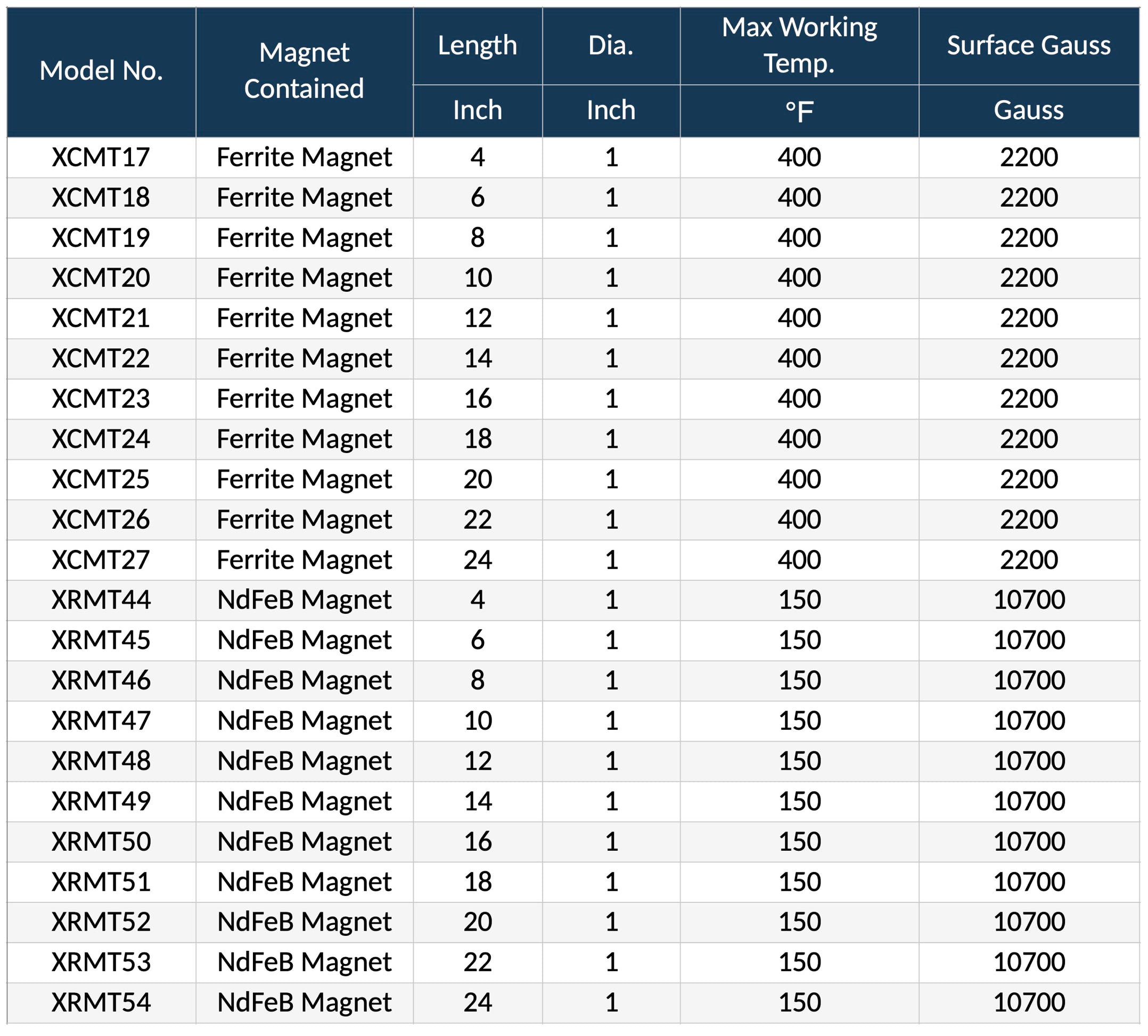This screenshot has height=1036, width=1148.
Task: Select model XRMT49 cell
Action: coord(101,802)
